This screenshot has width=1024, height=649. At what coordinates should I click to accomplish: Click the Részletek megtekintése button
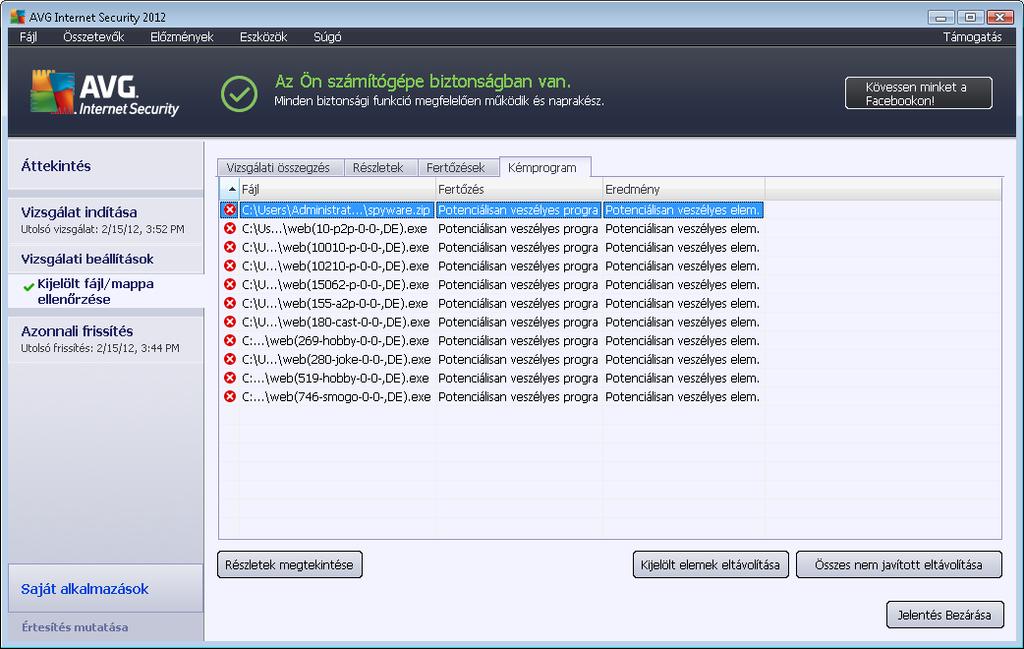point(289,565)
